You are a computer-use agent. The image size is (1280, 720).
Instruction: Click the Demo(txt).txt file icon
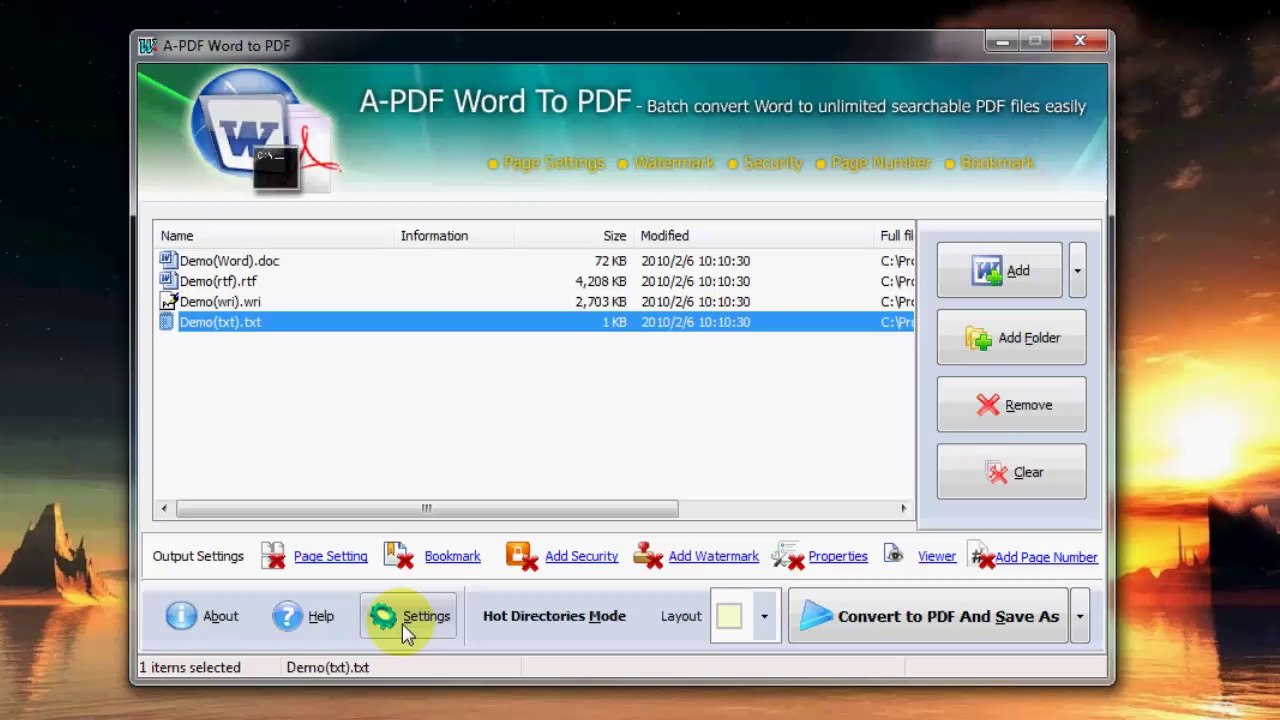[x=168, y=322]
